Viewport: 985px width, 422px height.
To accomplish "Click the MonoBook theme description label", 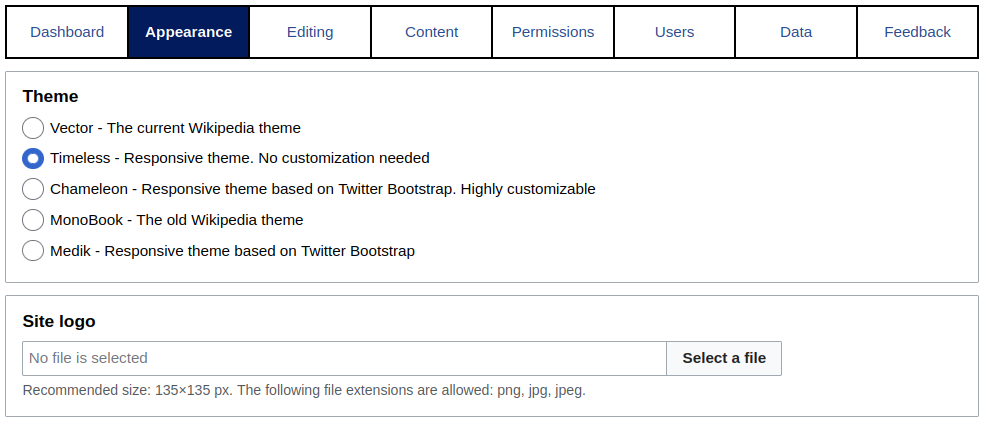I will click(x=177, y=220).
